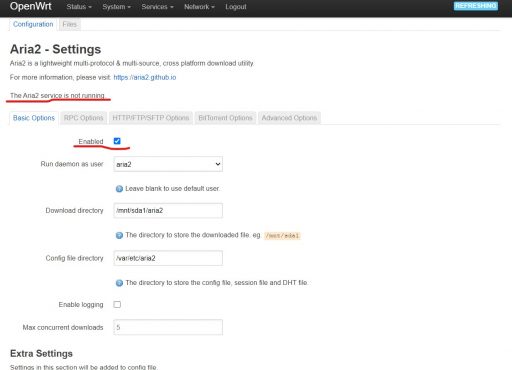This screenshot has height=370, width=512.
Task: Click the 'Enable logging' label text
Action: 81,305
